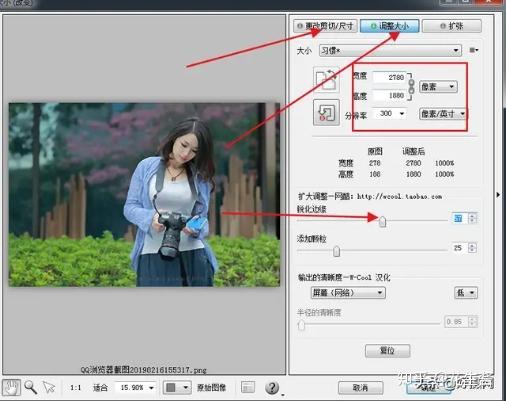Open the 更改剪切/尺寸 tab
This screenshot has height=401, width=506.
325,26
